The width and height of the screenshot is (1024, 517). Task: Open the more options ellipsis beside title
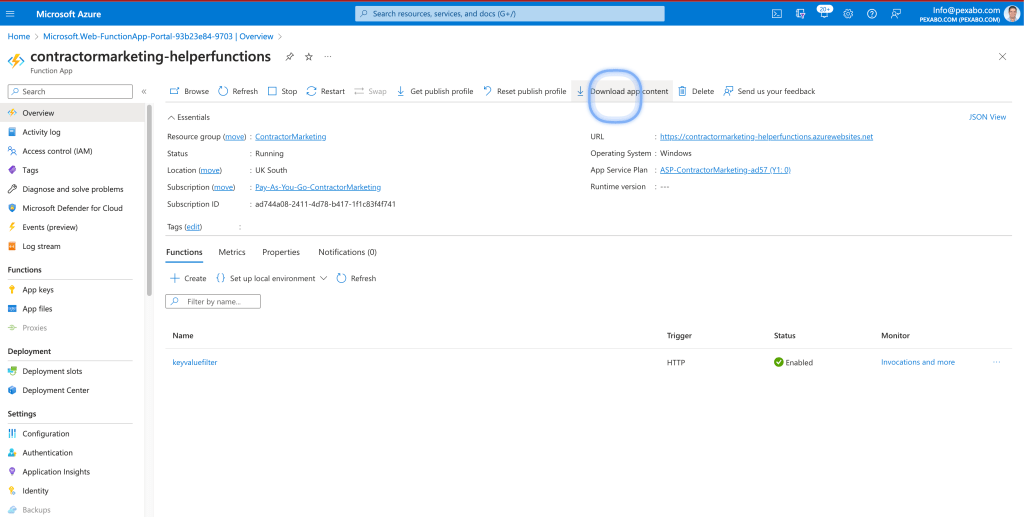click(x=328, y=57)
